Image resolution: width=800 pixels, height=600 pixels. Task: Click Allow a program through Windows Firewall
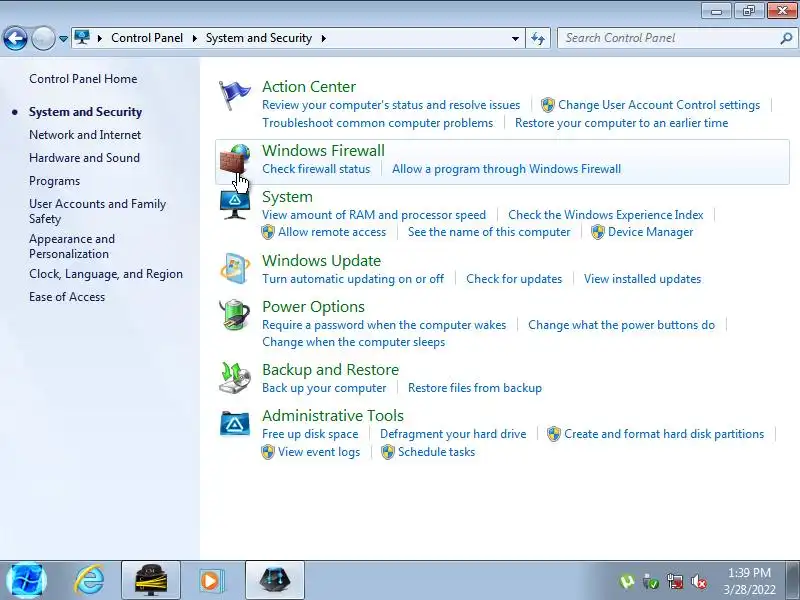click(507, 169)
